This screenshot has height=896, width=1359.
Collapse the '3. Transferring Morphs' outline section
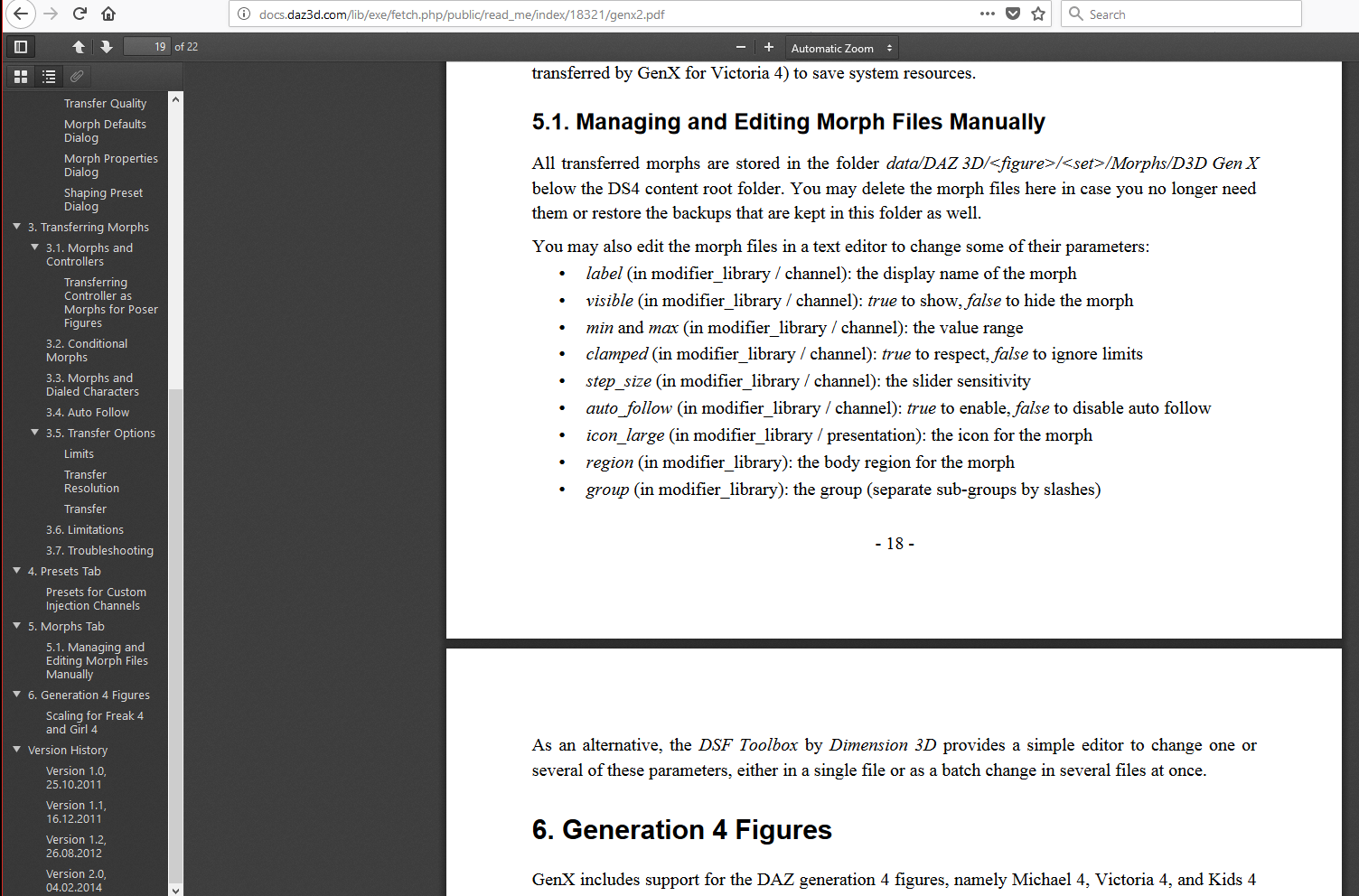[16, 227]
